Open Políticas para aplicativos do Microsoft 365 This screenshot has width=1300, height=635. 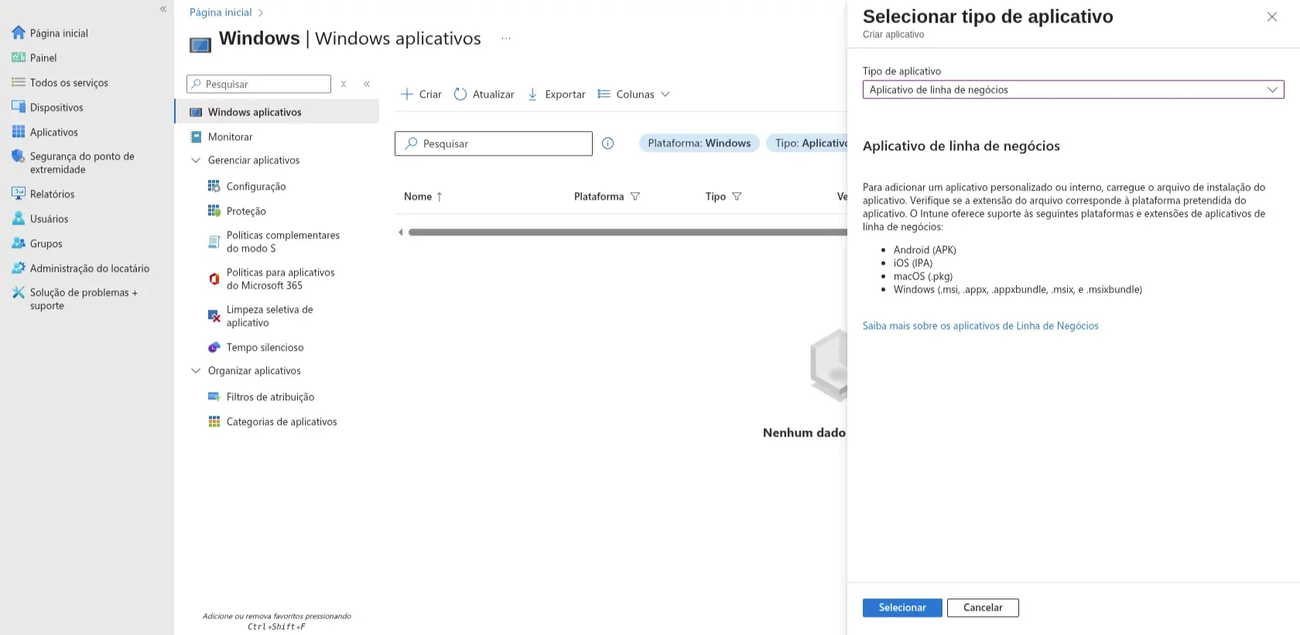pos(271,279)
